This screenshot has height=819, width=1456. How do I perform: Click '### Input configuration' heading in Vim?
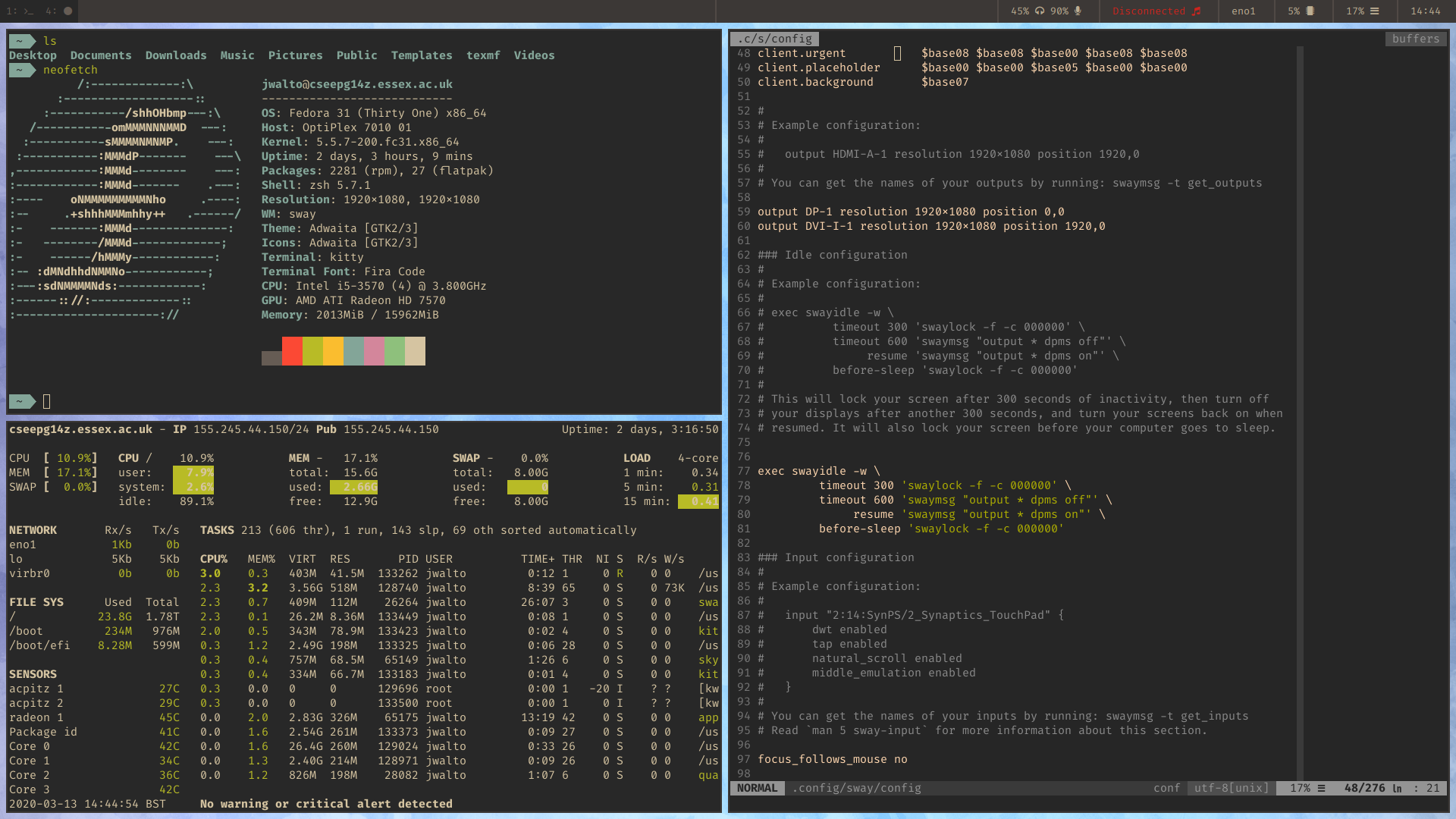[x=836, y=557]
